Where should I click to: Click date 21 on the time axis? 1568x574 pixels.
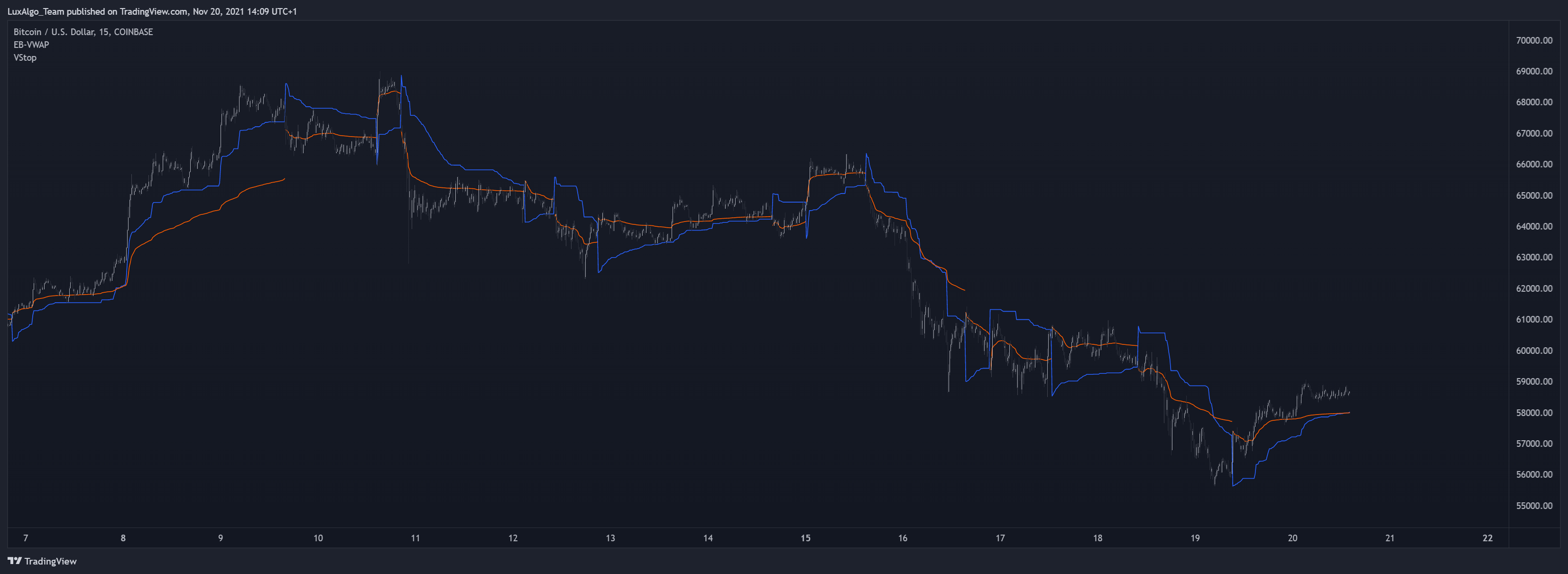click(1390, 538)
